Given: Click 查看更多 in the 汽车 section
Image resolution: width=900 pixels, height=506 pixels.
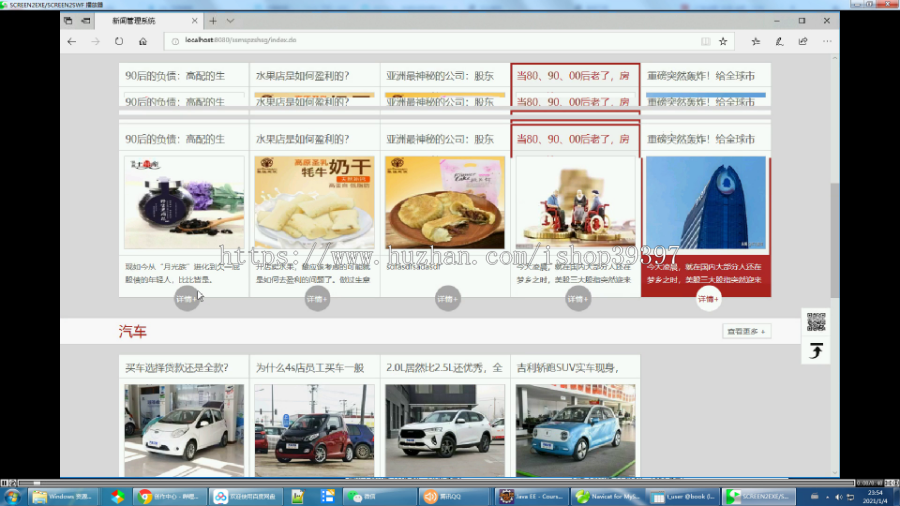Looking at the screenshot, I should (x=746, y=332).
